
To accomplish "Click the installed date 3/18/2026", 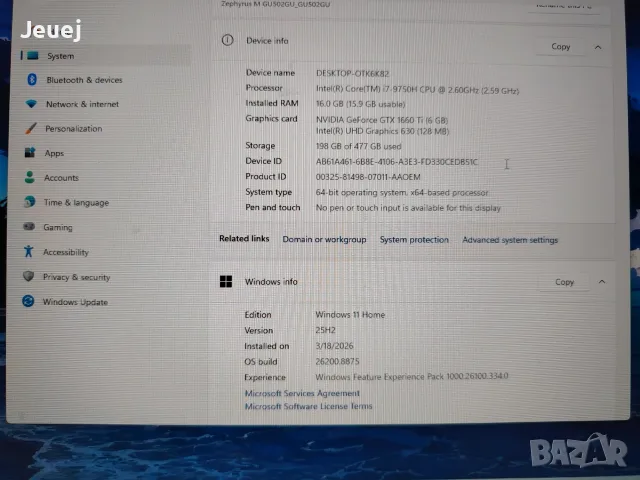I will (334, 346).
